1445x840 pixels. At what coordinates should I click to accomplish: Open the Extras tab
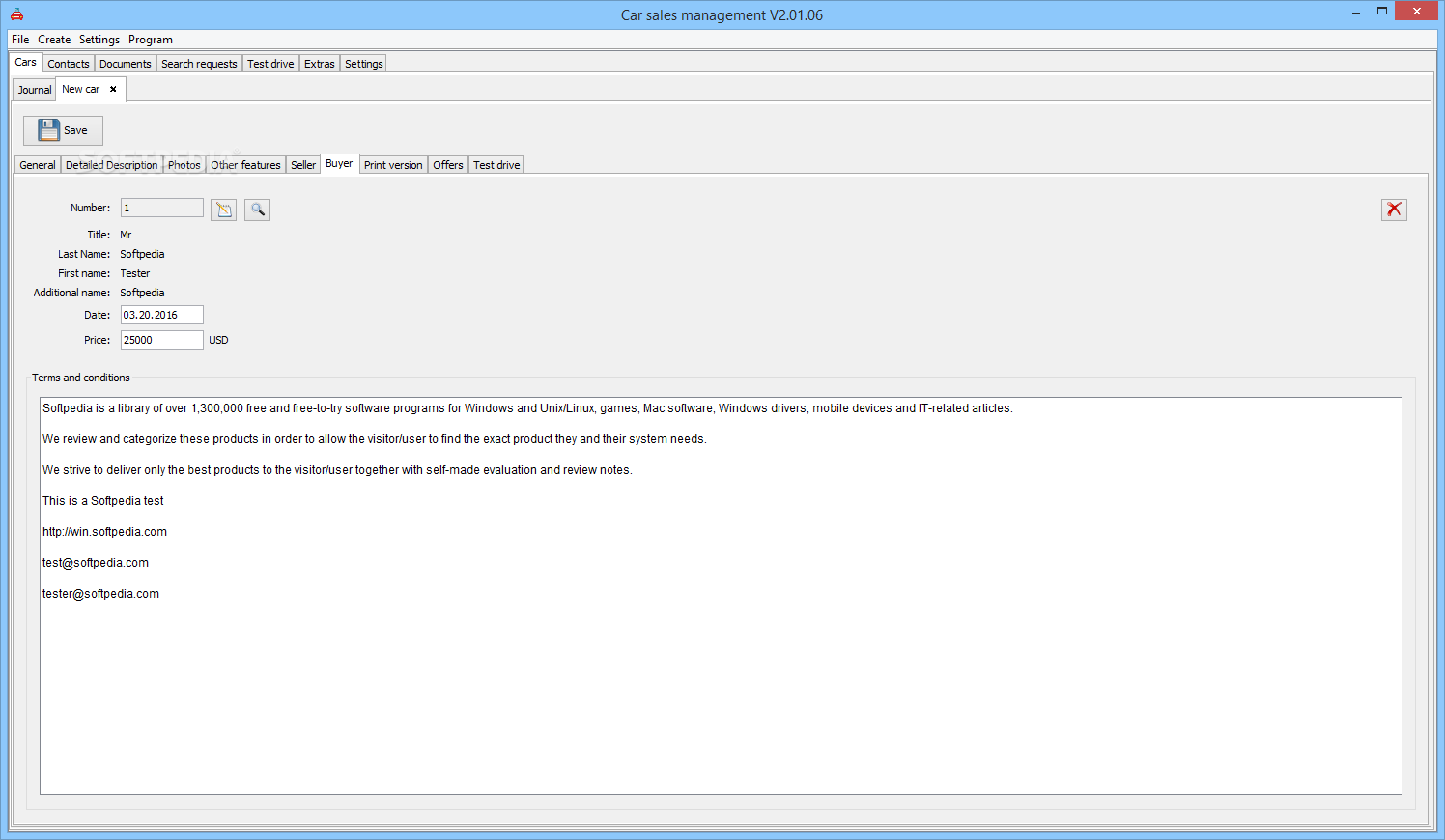[x=320, y=64]
